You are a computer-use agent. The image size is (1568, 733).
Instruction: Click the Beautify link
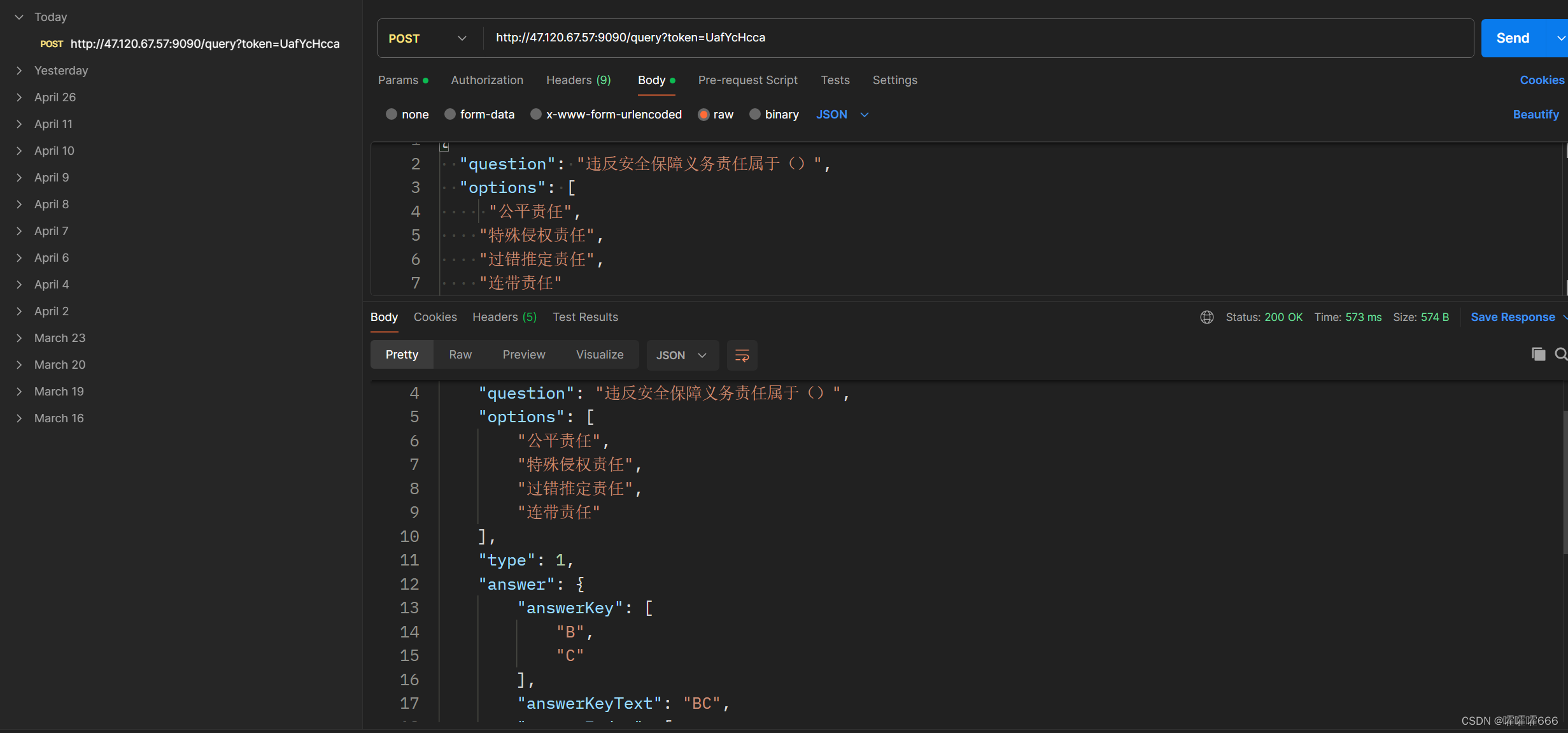[1535, 115]
